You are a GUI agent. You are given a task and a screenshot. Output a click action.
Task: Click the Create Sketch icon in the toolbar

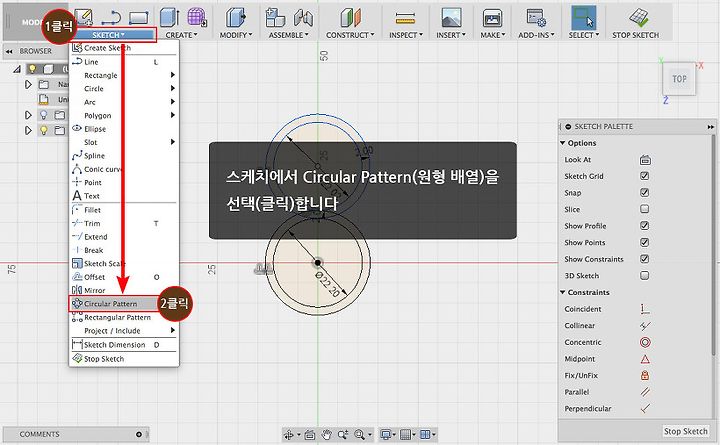point(84,17)
